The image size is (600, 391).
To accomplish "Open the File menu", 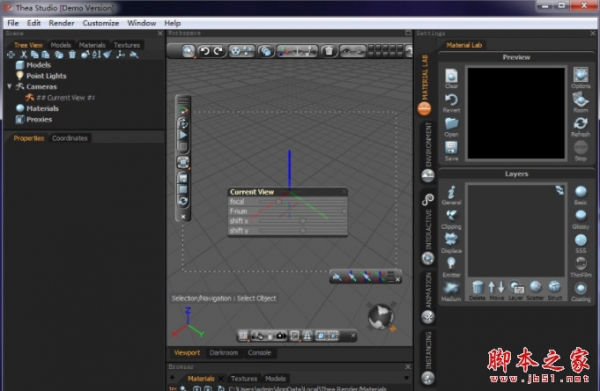I will coord(13,23).
